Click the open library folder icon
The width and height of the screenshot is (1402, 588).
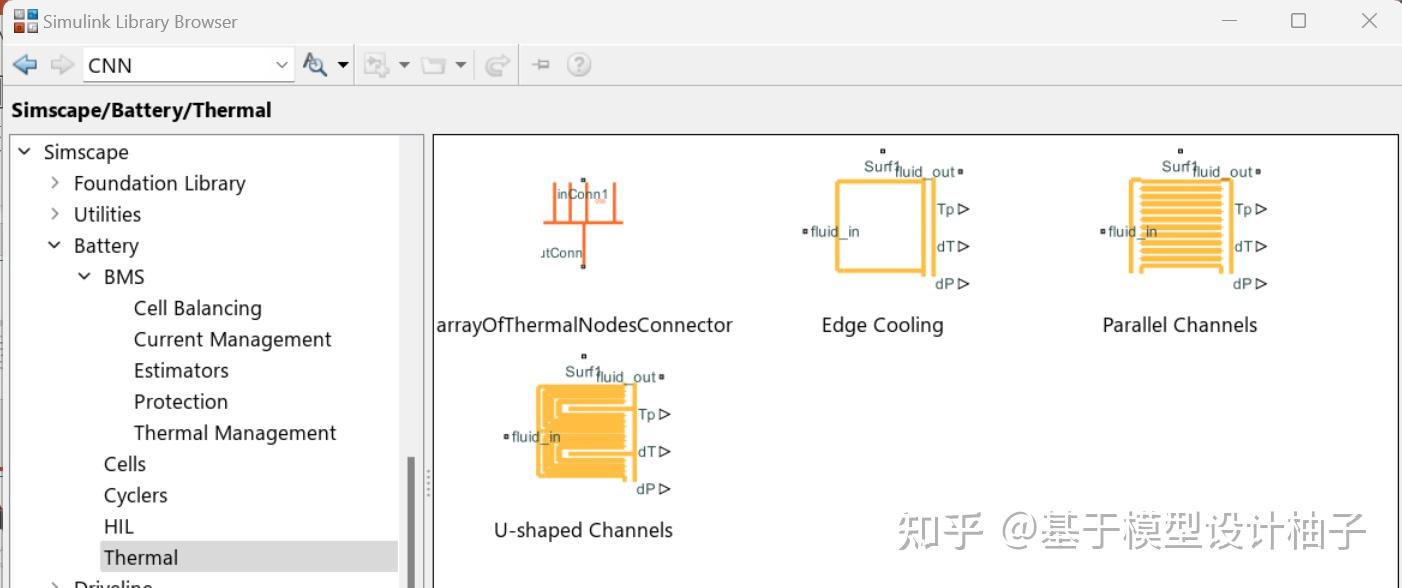tap(434, 64)
